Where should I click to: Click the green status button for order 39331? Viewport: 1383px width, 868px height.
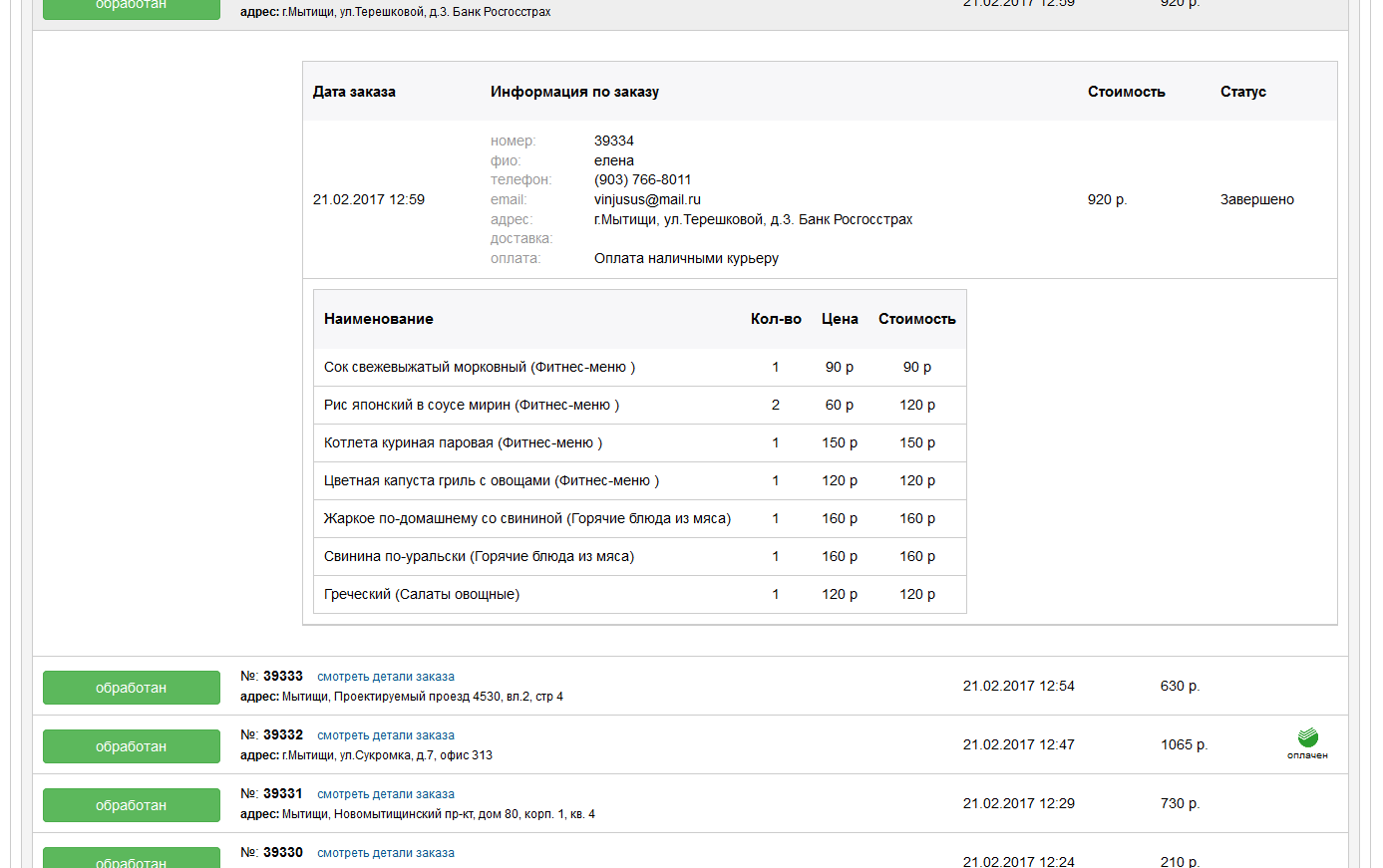click(132, 805)
